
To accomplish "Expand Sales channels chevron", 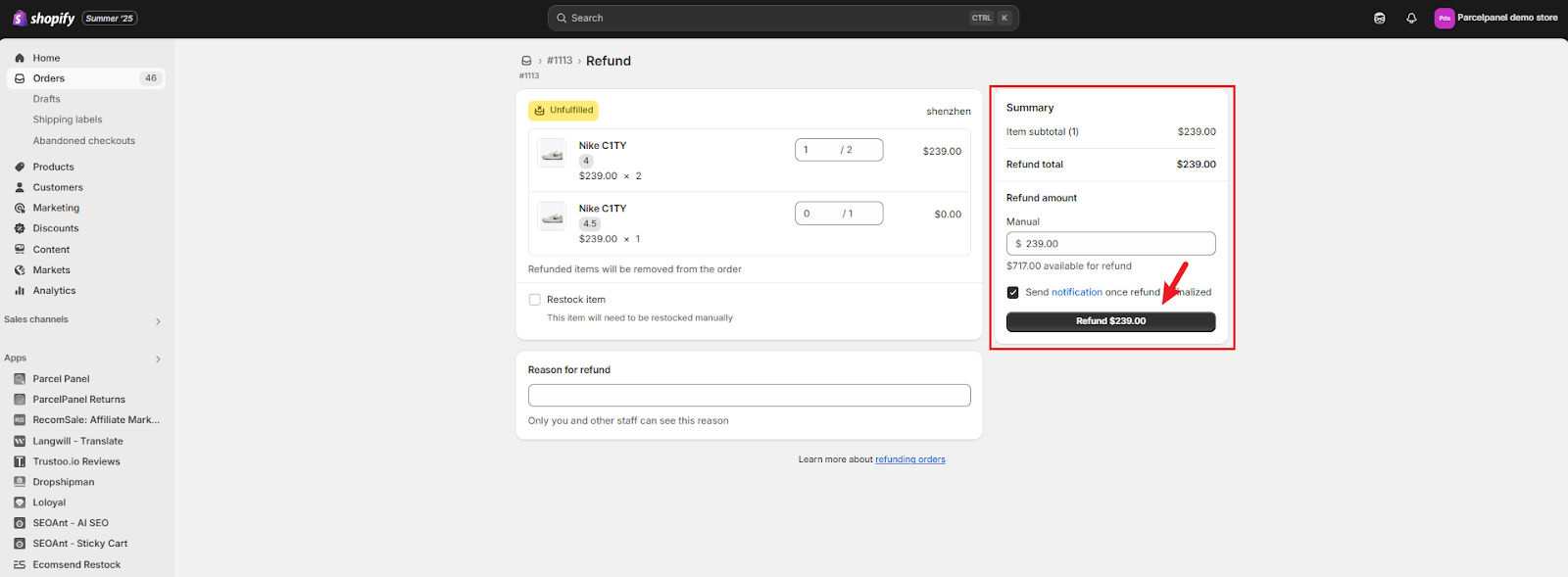I will (158, 321).
